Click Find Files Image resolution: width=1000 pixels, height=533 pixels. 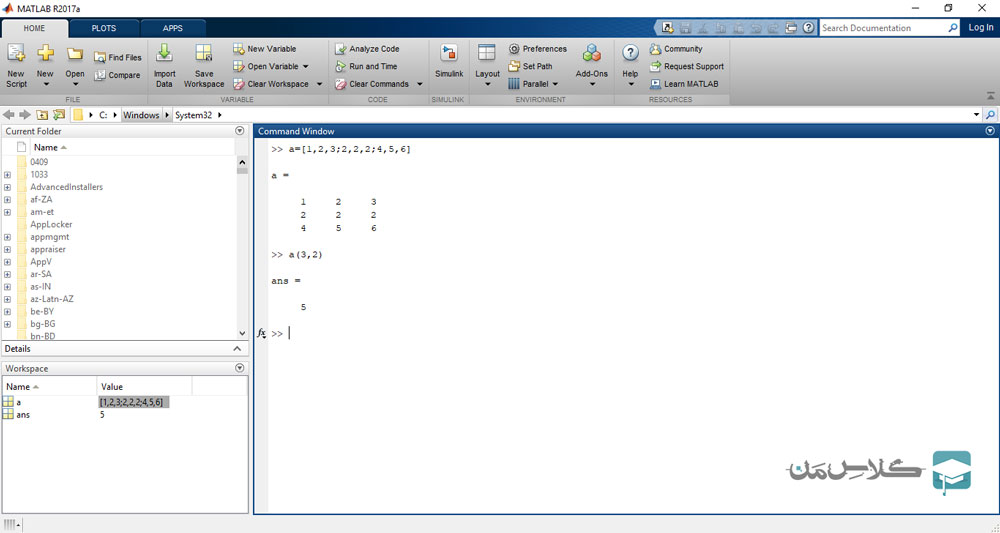coord(117,57)
